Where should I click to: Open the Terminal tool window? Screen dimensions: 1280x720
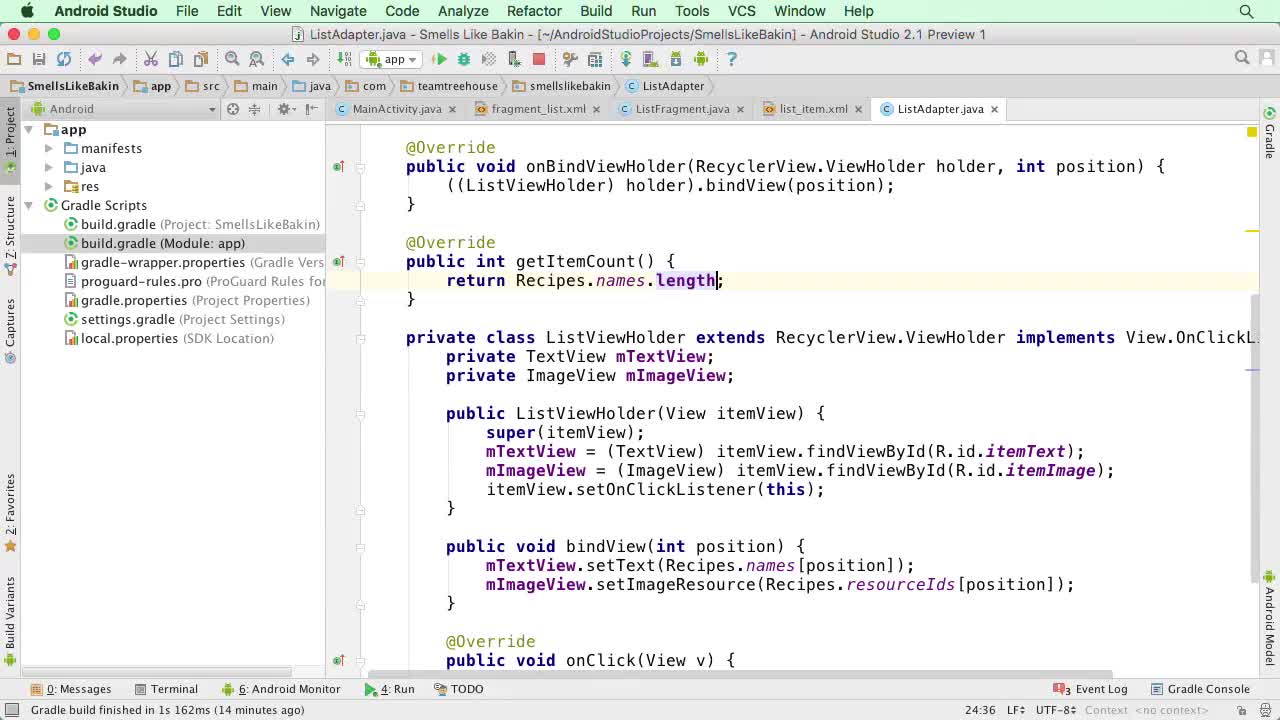166,689
